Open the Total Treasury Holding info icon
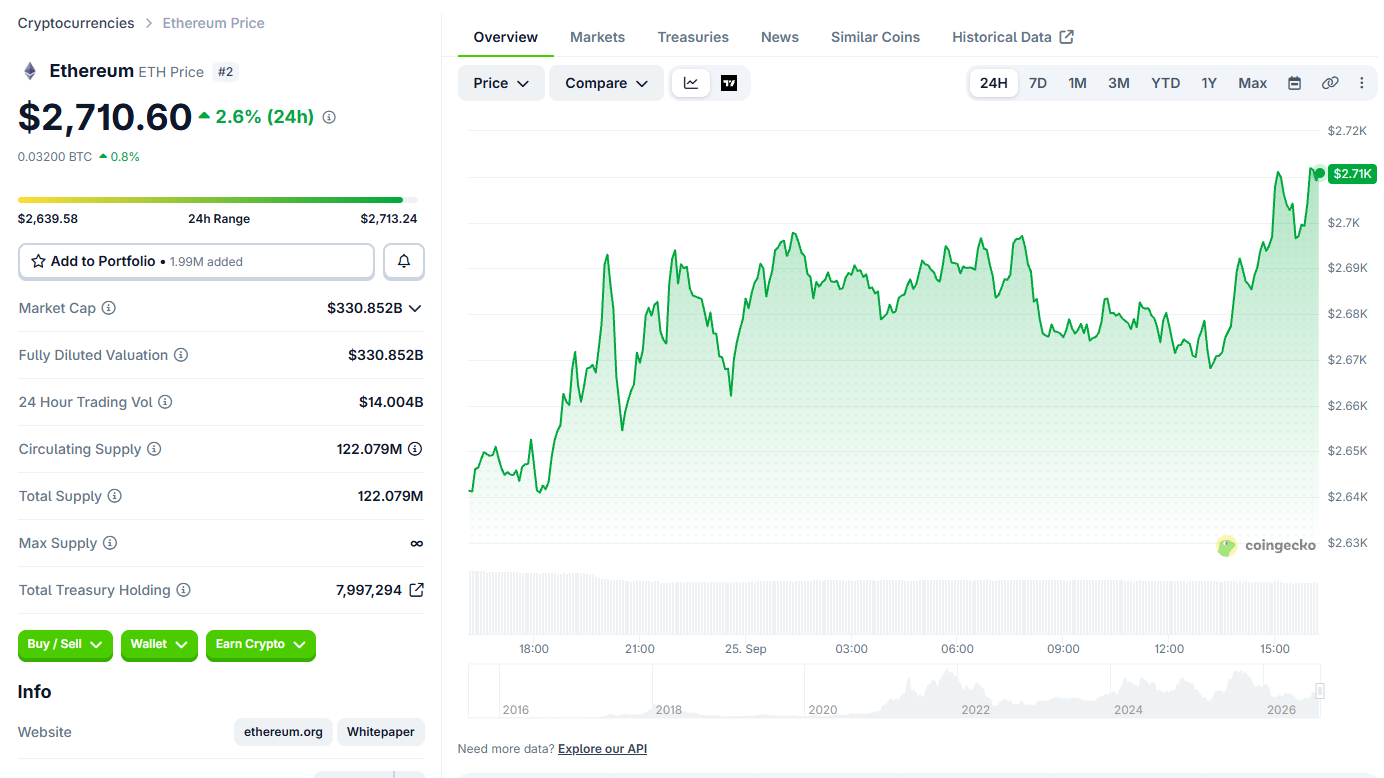The image size is (1384, 778). point(183,590)
